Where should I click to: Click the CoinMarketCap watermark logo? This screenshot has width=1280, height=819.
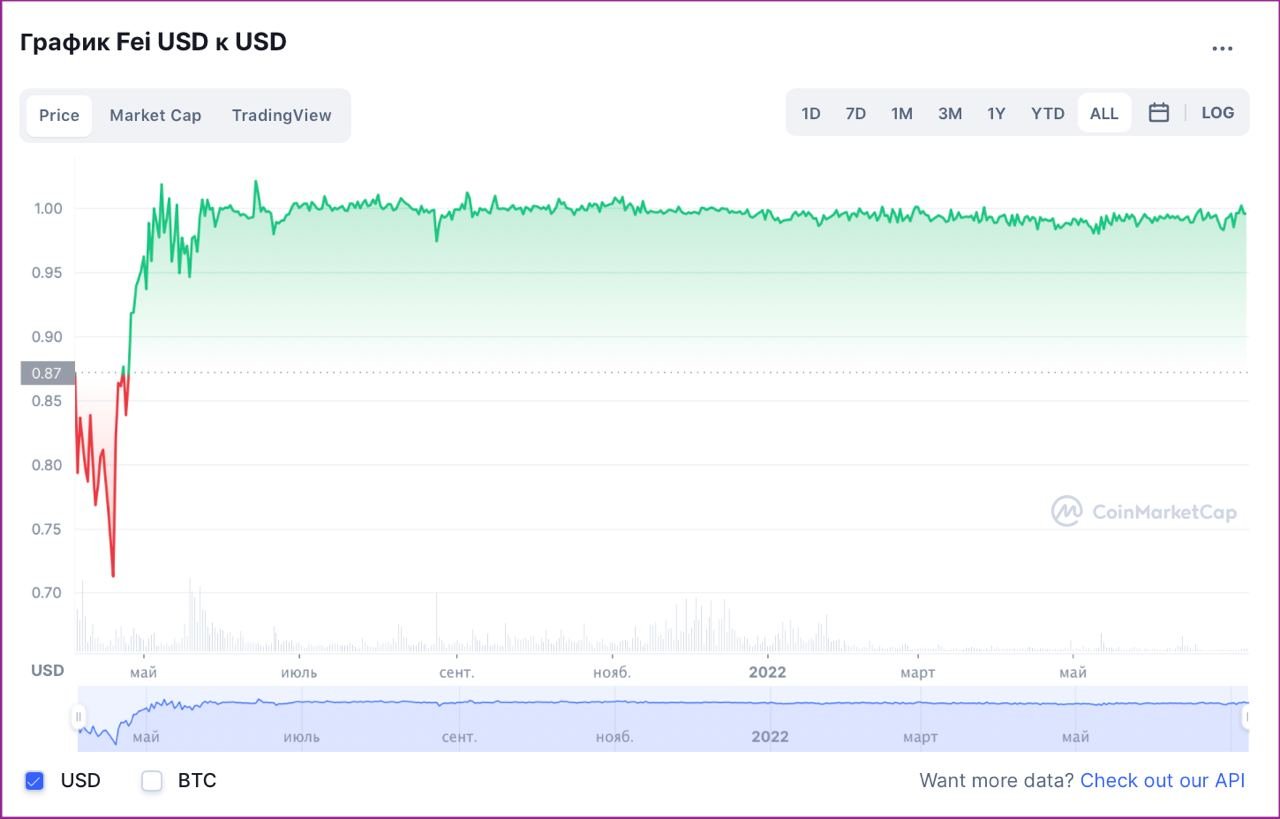[x=1143, y=512]
